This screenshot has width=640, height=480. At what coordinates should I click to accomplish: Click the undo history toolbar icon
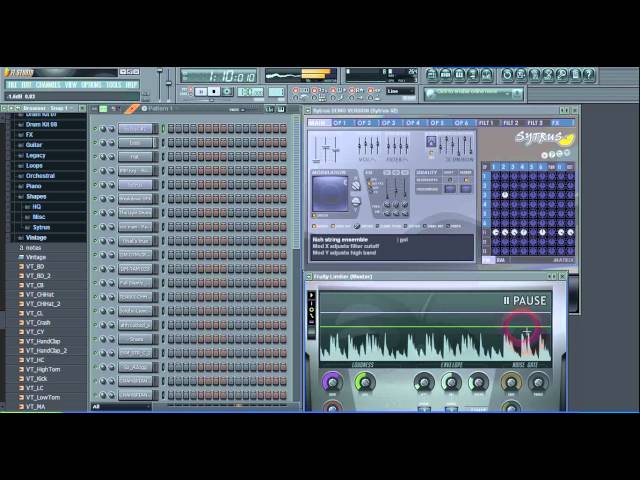(x=507, y=75)
